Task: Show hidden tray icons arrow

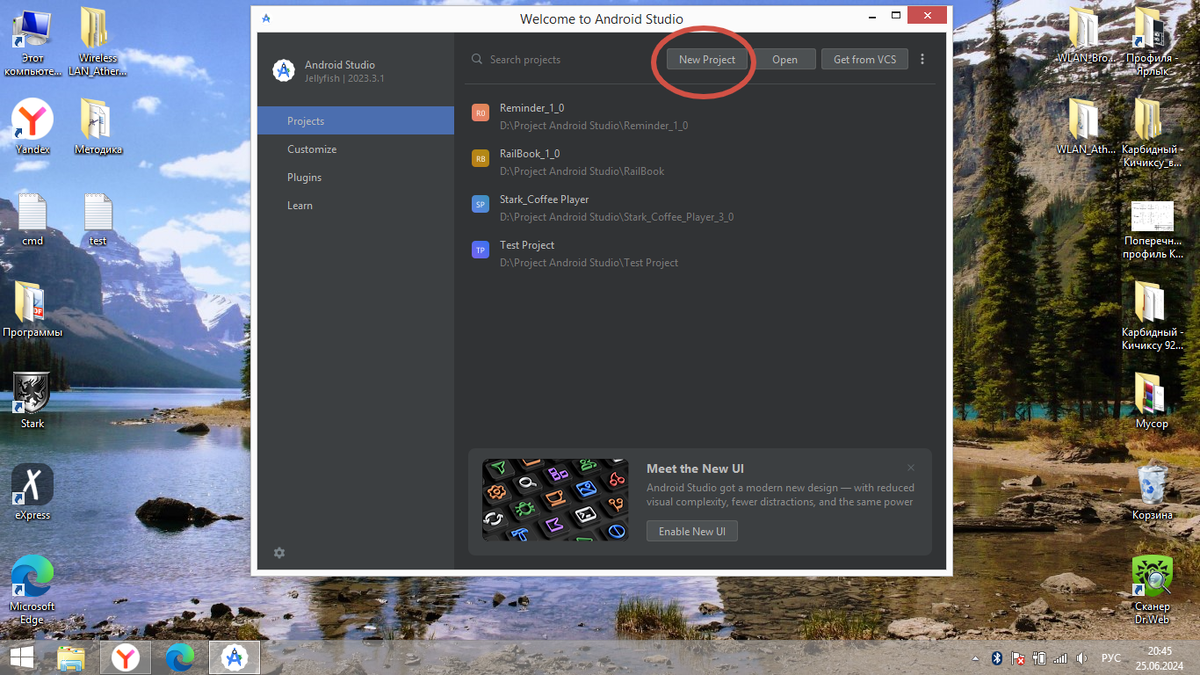Action: 975,659
